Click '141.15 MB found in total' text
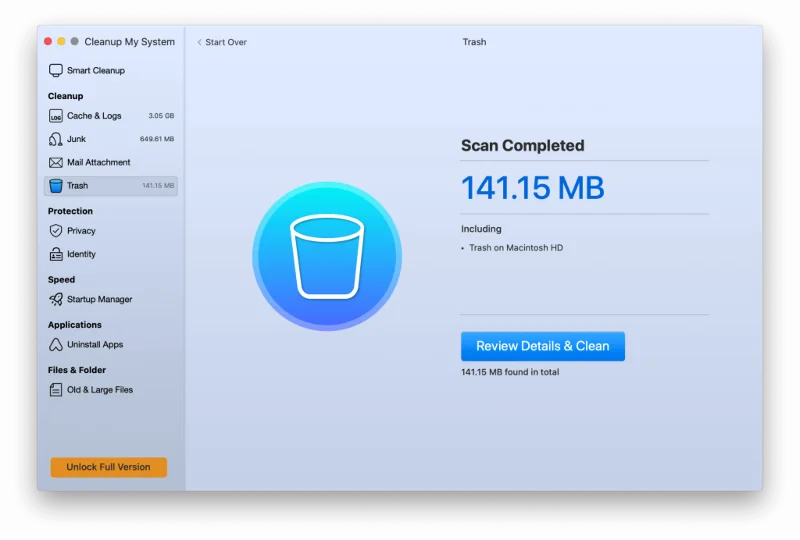This screenshot has width=800, height=540. tap(510, 372)
